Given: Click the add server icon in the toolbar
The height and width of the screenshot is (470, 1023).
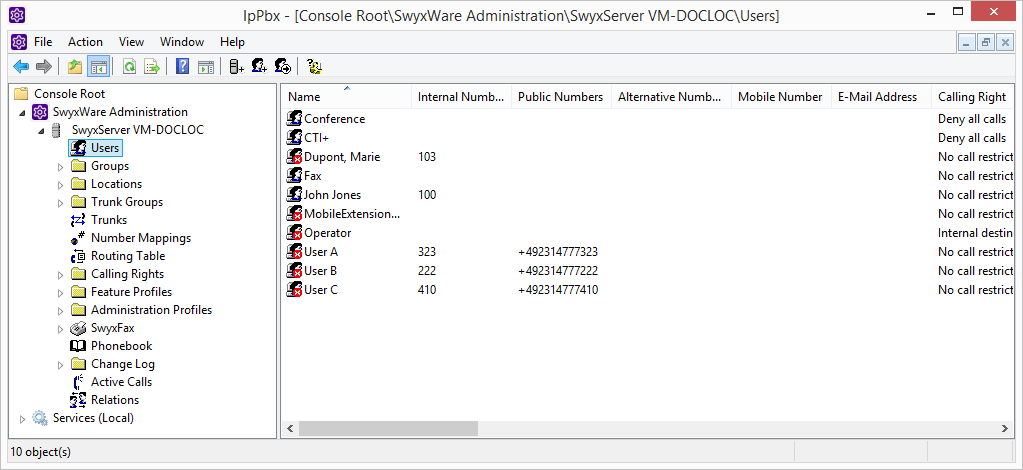Looking at the screenshot, I should (x=236, y=67).
